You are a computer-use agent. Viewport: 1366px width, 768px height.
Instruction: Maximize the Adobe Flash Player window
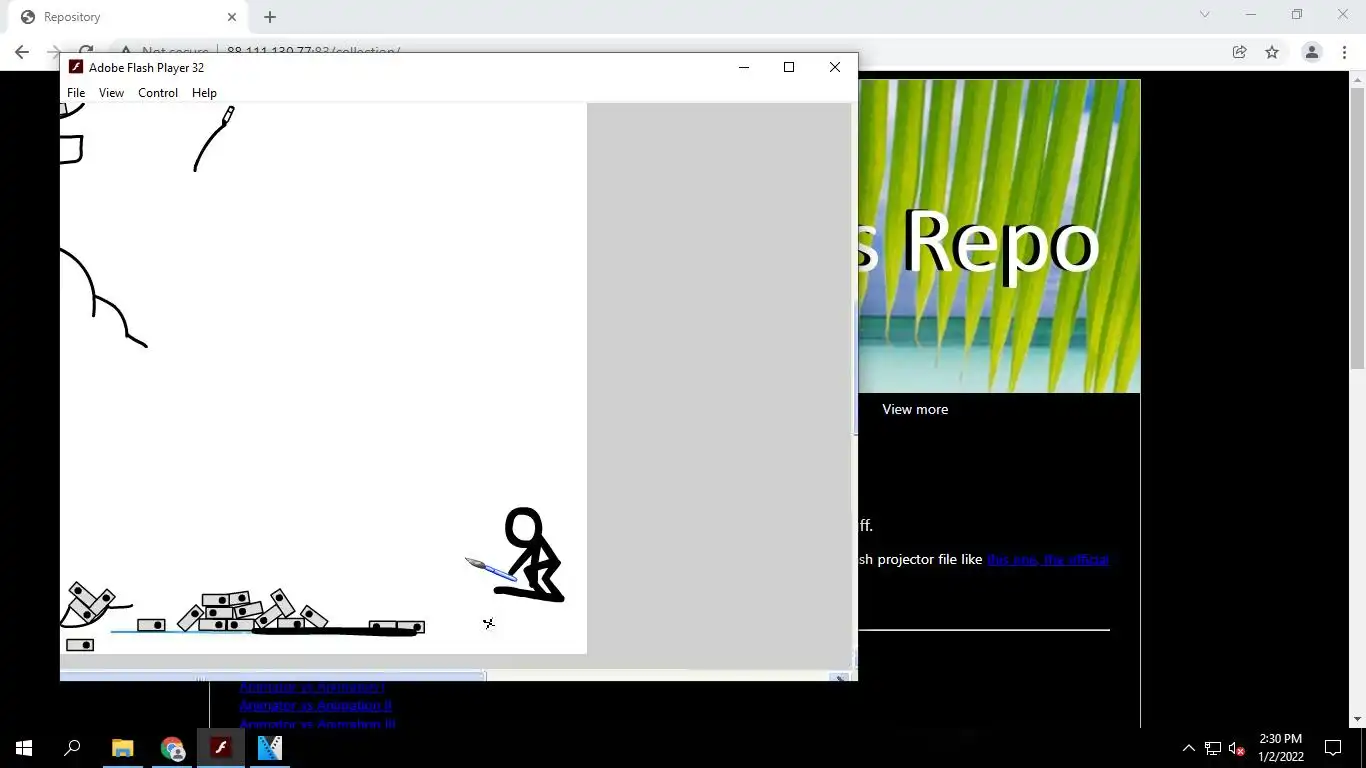coord(789,67)
